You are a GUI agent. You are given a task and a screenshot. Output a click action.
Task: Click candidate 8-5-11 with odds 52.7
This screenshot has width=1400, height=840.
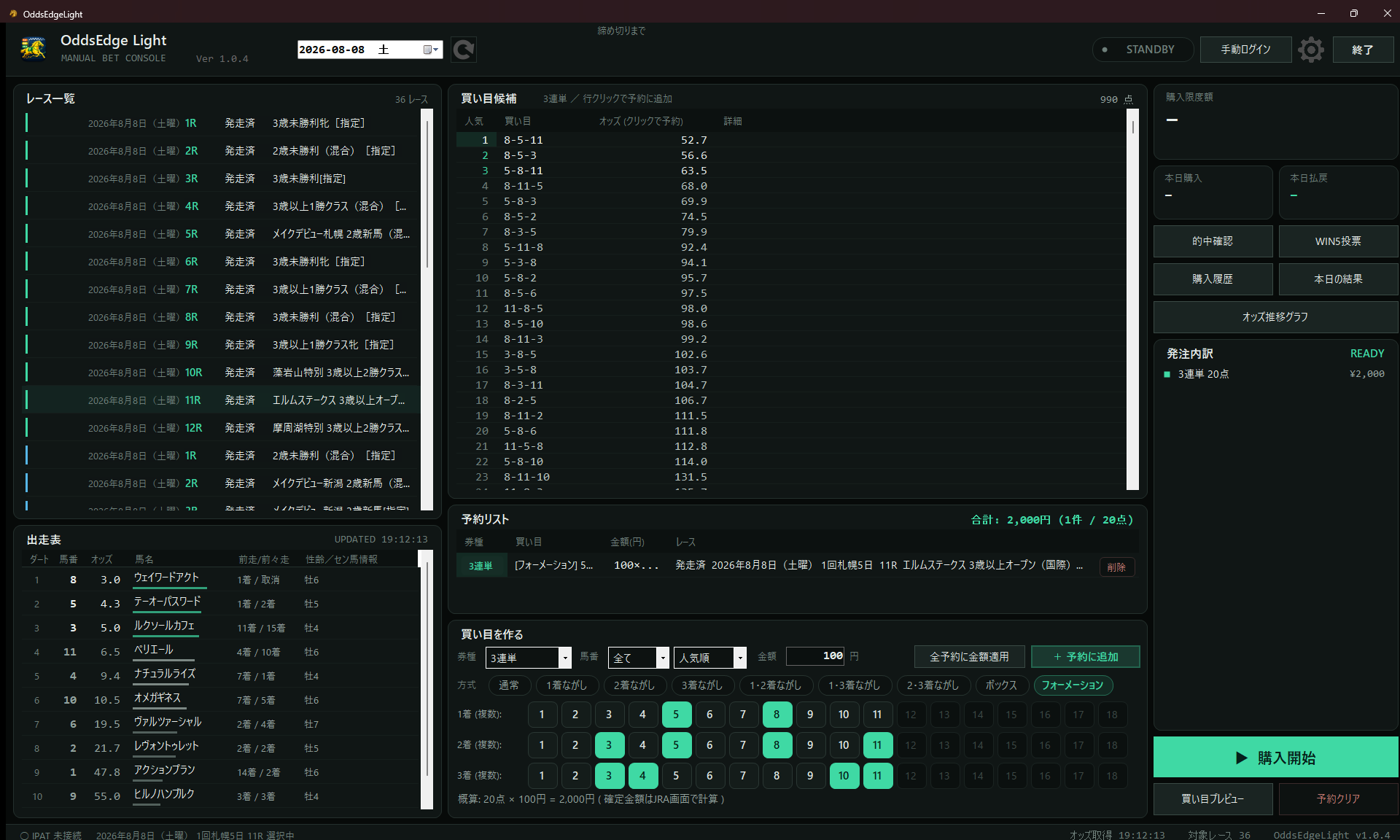[790, 140]
